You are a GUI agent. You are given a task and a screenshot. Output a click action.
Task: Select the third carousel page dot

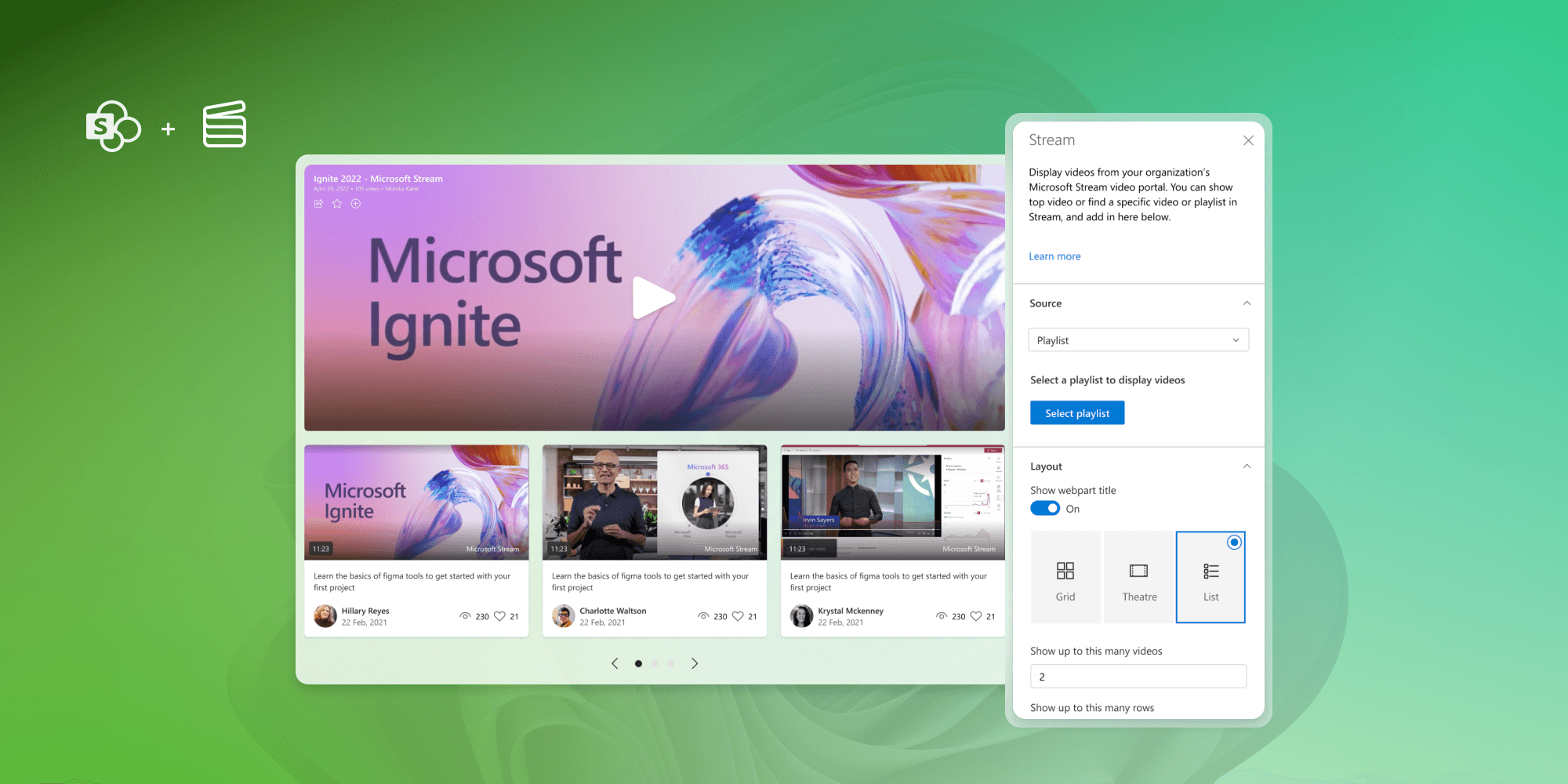[671, 663]
